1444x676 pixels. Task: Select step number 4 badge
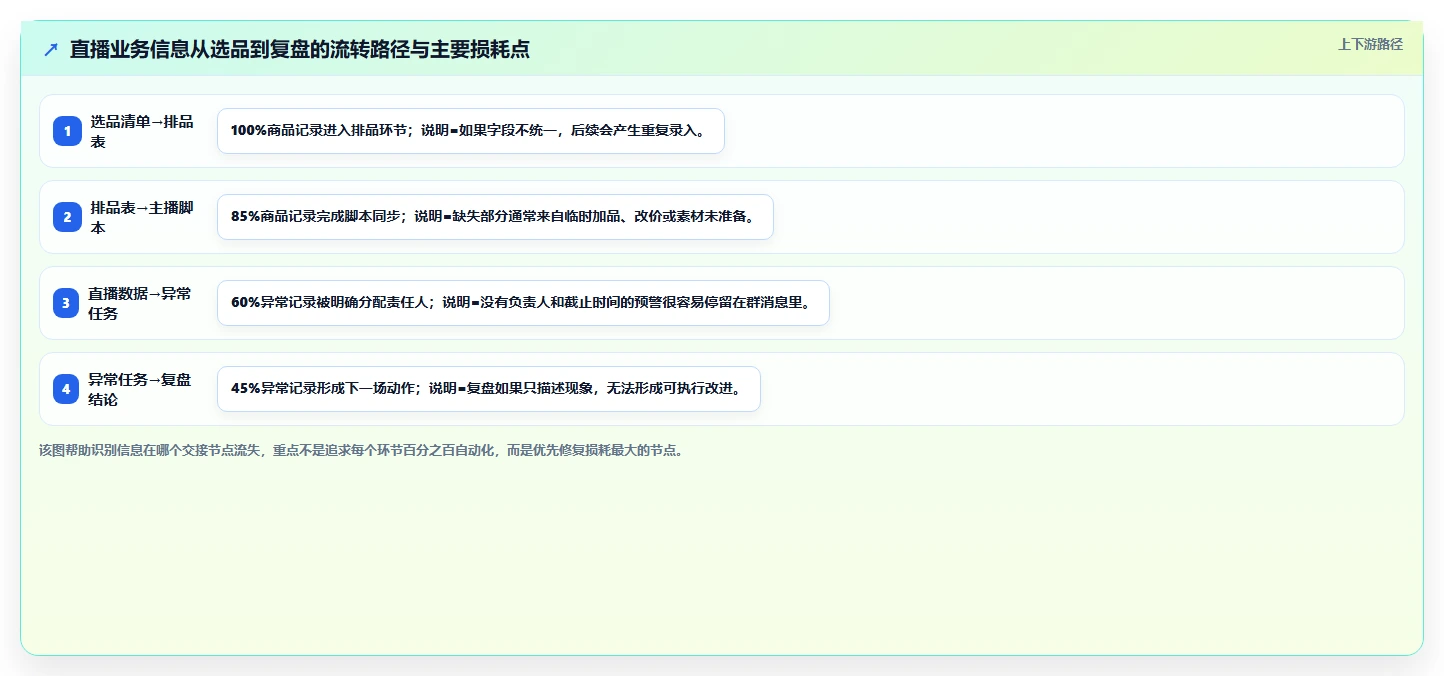point(67,389)
